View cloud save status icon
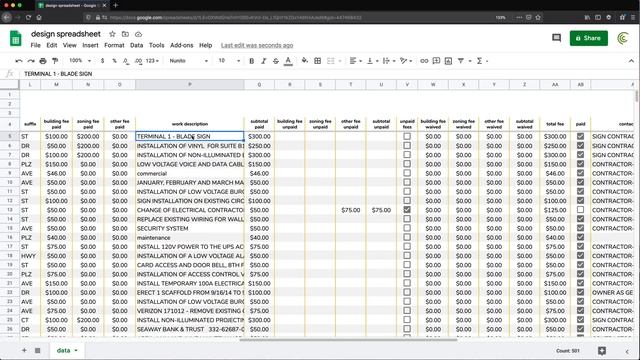This screenshot has height=360, width=640. tap(138, 34)
